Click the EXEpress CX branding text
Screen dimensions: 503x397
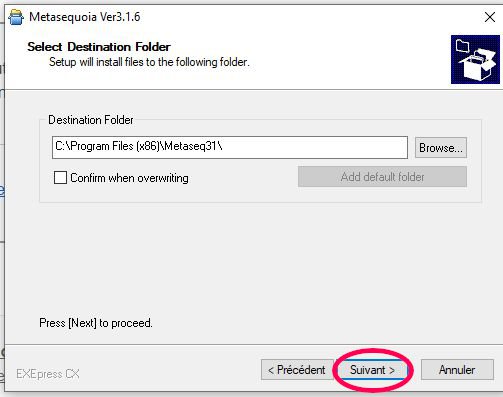click(48, 374)
